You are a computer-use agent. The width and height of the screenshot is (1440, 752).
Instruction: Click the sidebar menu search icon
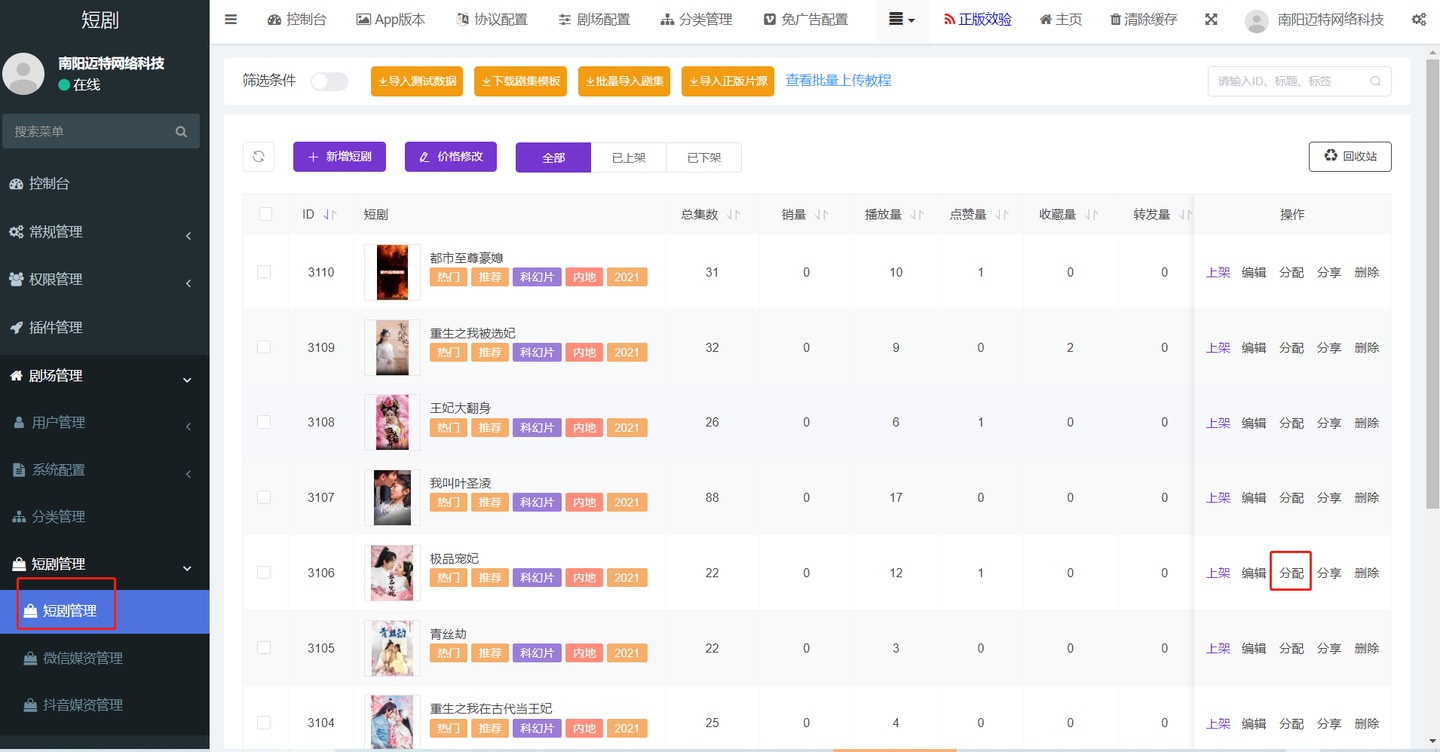tap(181, 131)
